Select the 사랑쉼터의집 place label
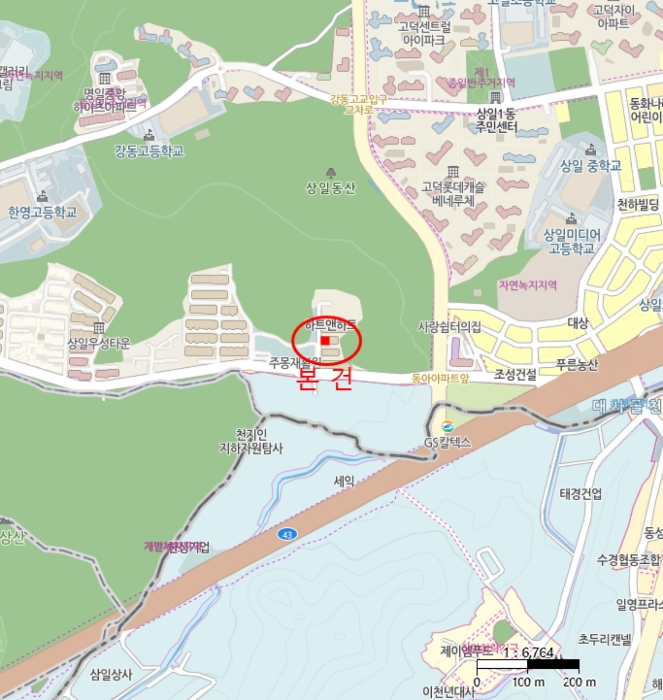 [449, 327]
